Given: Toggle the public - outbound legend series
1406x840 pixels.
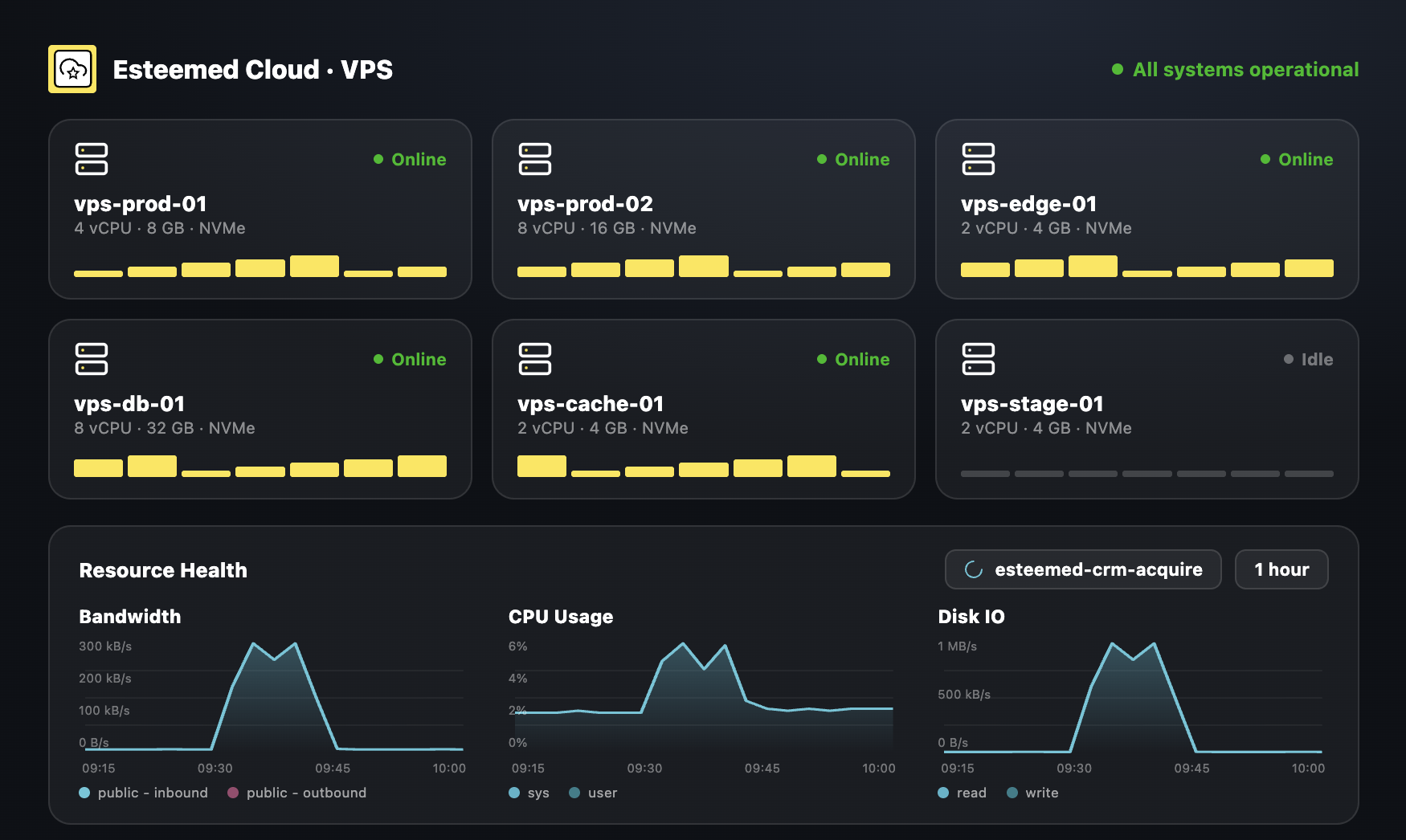Looking at the screenshot, I should [x=297, y=793].
